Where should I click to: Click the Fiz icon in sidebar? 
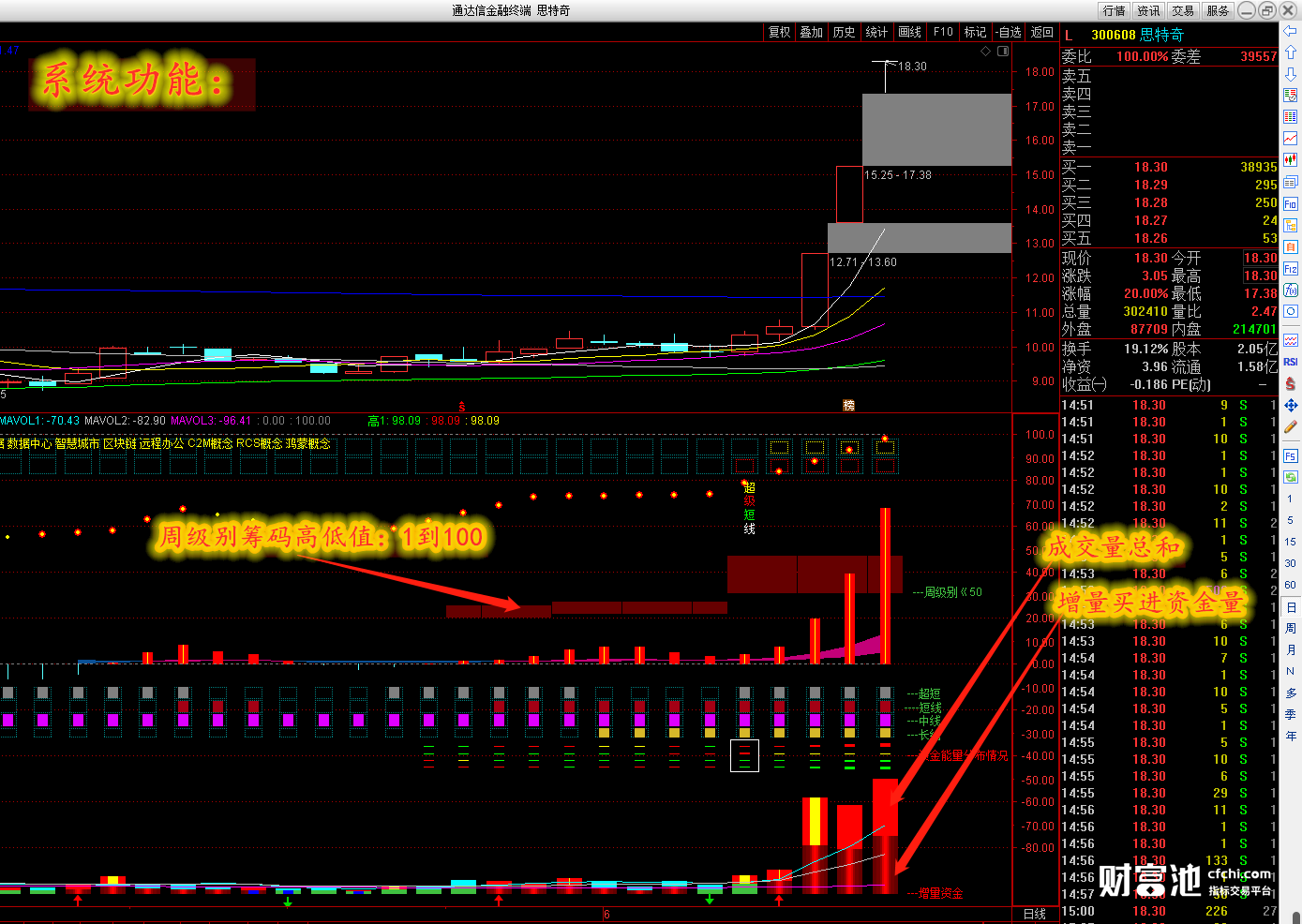1291,269
